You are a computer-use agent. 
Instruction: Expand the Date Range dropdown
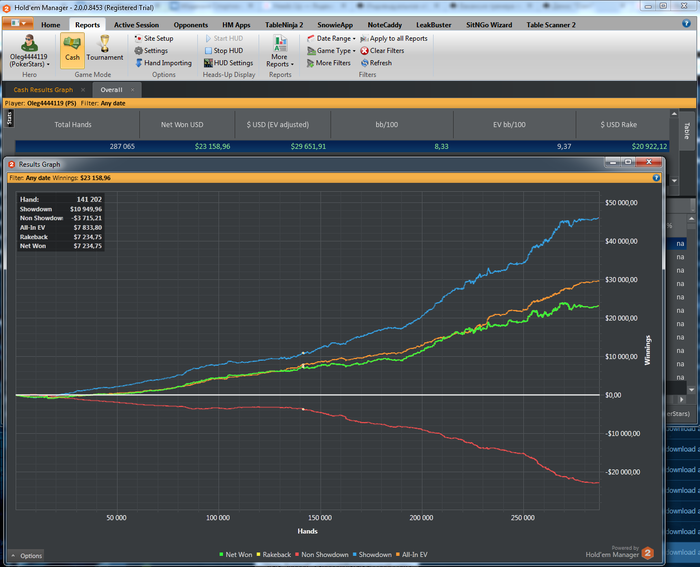tap(333, 38)
